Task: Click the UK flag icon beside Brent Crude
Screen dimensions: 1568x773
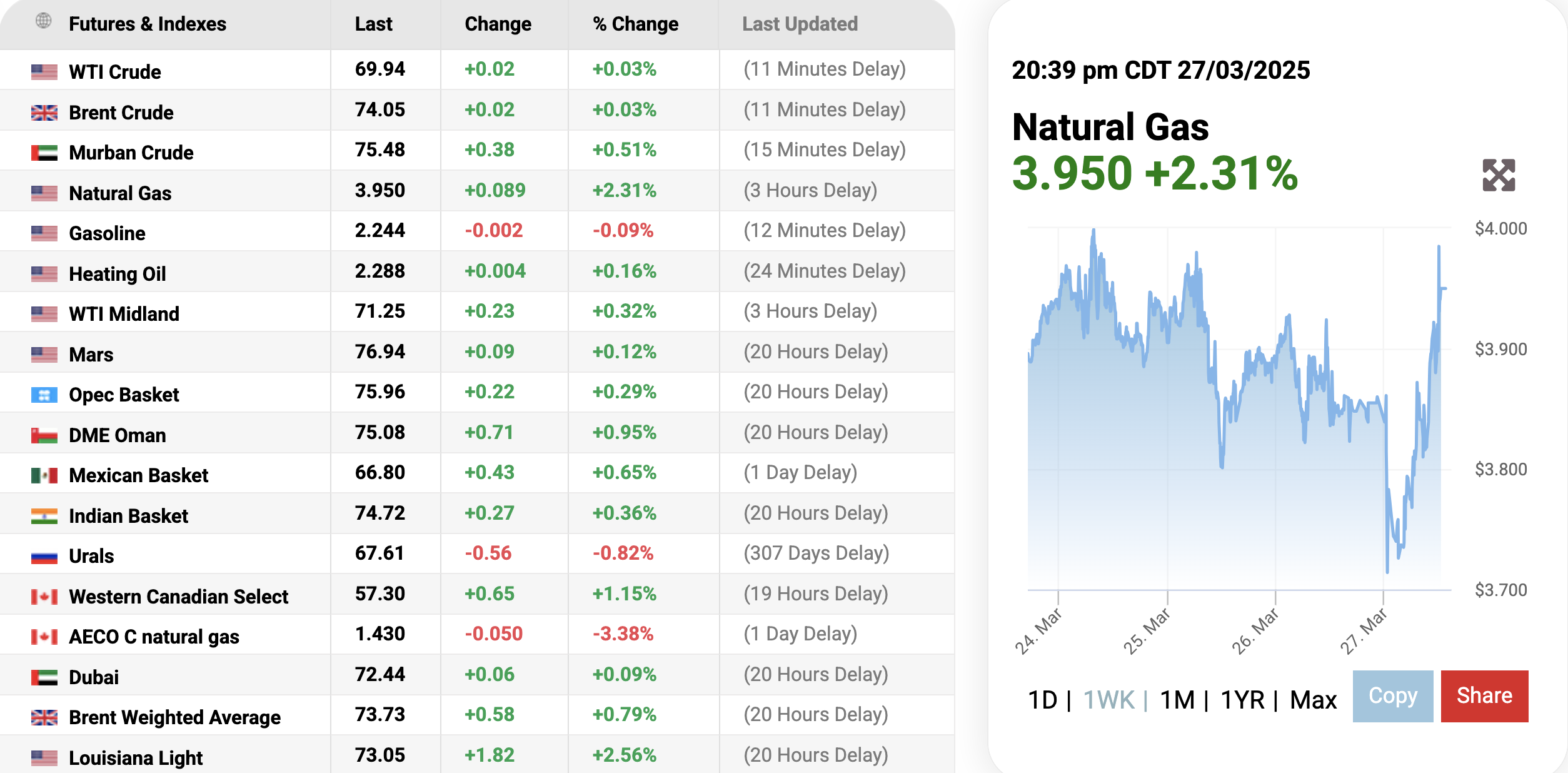Action: (x=44, y=113)
